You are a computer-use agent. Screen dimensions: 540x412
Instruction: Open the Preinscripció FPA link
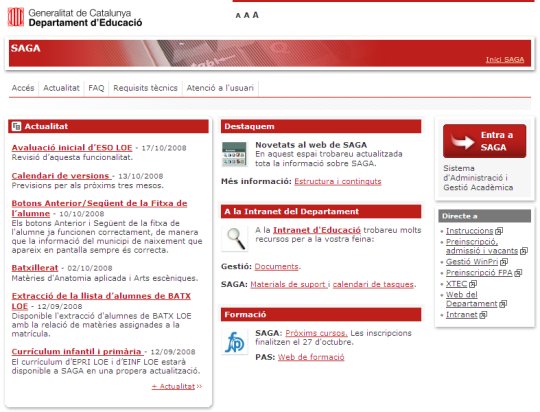point(479,273)
